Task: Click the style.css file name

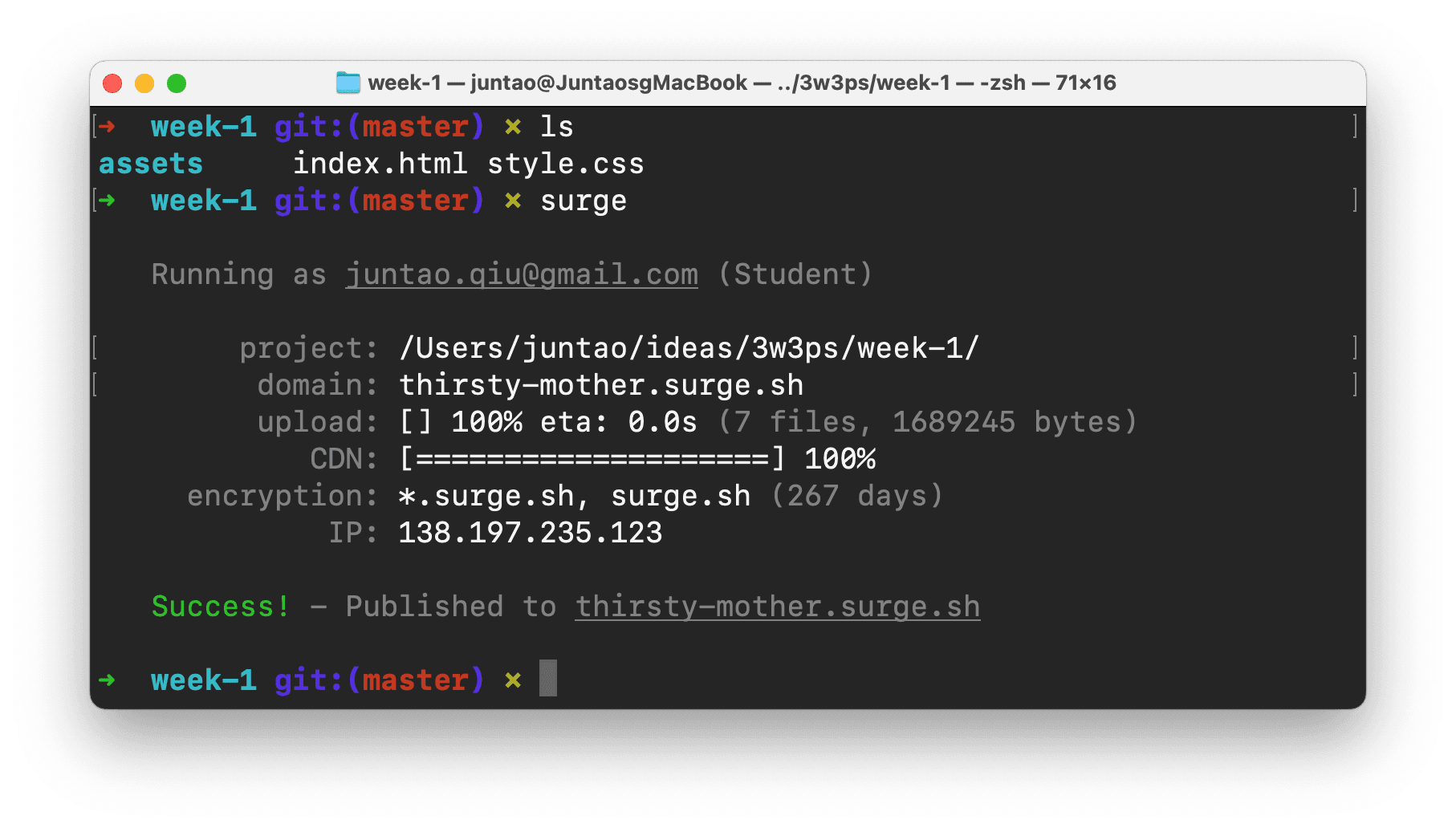Action: pos(565,164)
